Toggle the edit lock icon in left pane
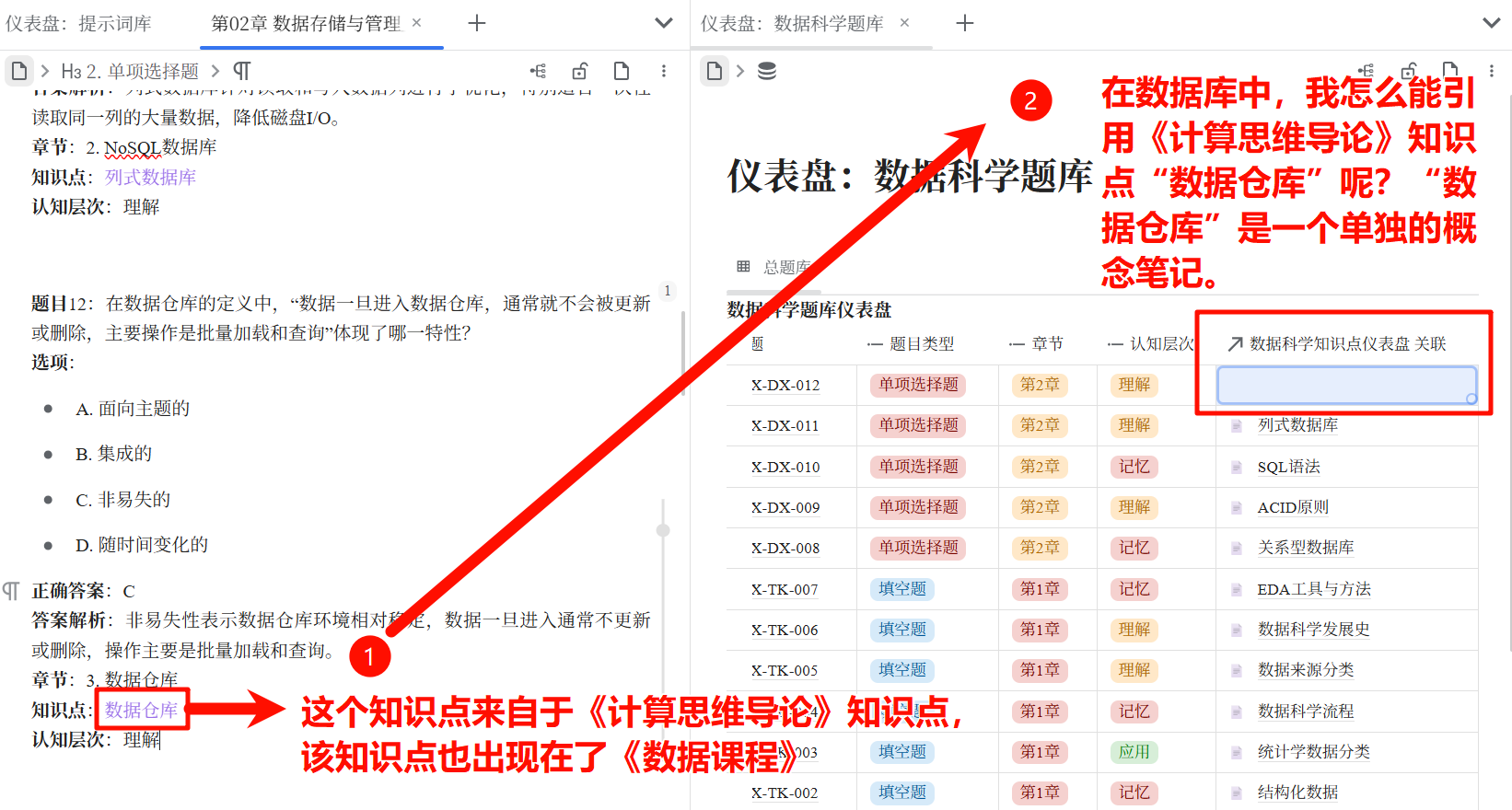The height and width of the screenshot is (810, 1512). pos(580,71)
